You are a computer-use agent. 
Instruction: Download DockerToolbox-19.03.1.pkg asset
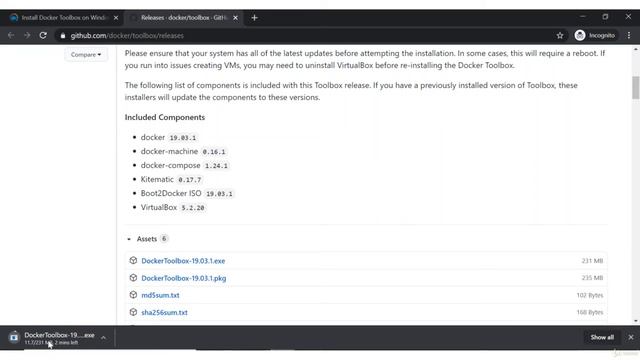pos(184,278)
